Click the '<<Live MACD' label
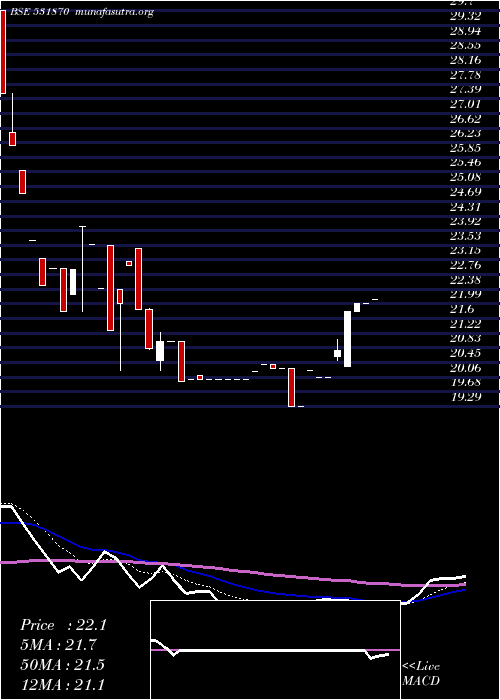500x700 pixels. point(421,674)
